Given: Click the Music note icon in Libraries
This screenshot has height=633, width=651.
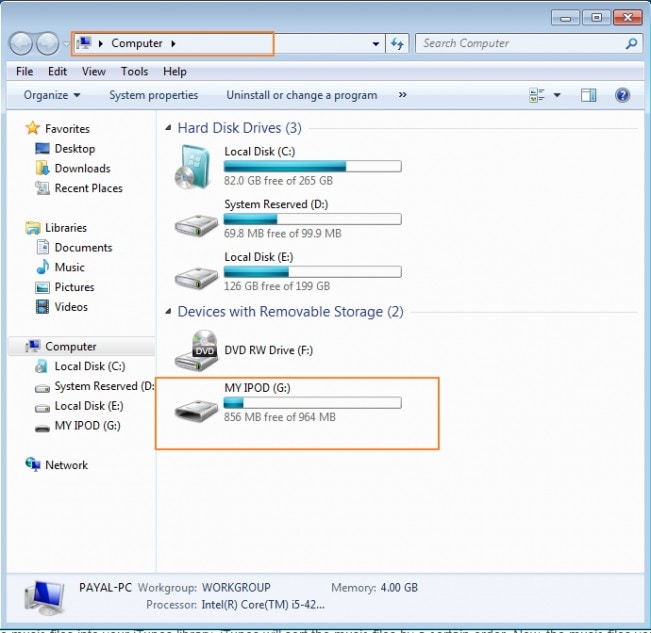Looking at the screenshot, I should [x=42, y=267].
